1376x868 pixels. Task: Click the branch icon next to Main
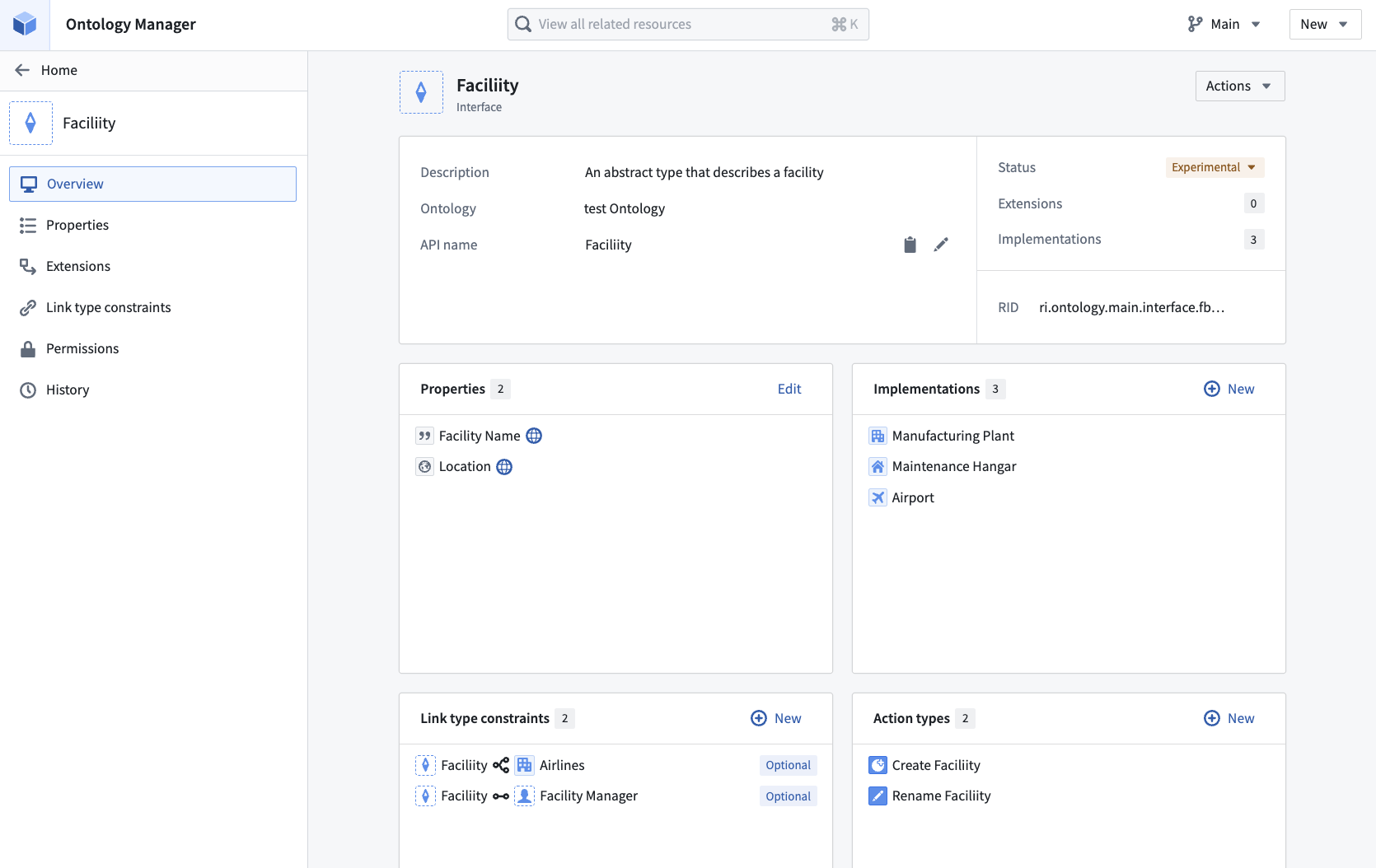[x=1195, y=24]
